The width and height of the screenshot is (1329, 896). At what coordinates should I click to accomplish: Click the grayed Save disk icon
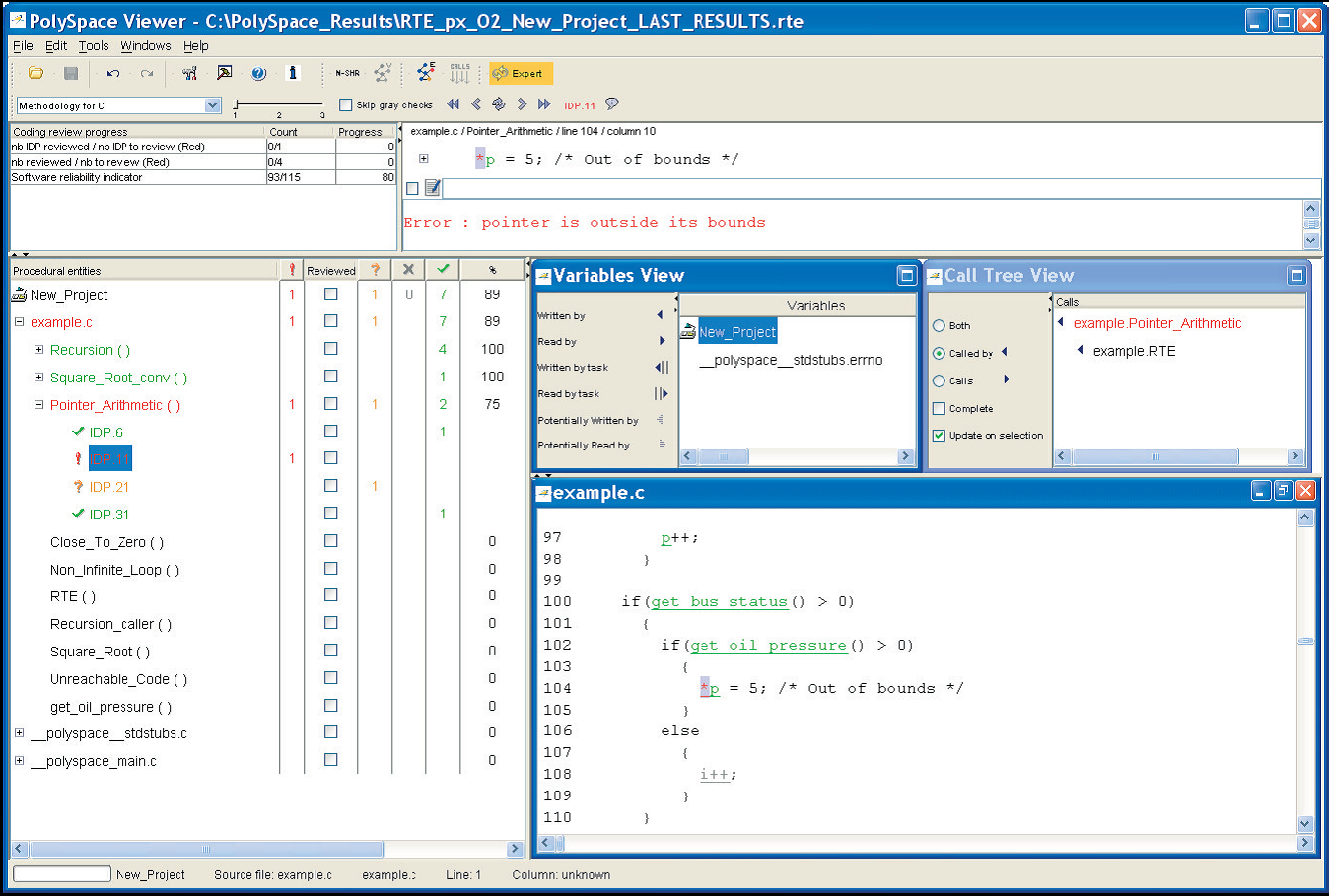tap(71, 73)
